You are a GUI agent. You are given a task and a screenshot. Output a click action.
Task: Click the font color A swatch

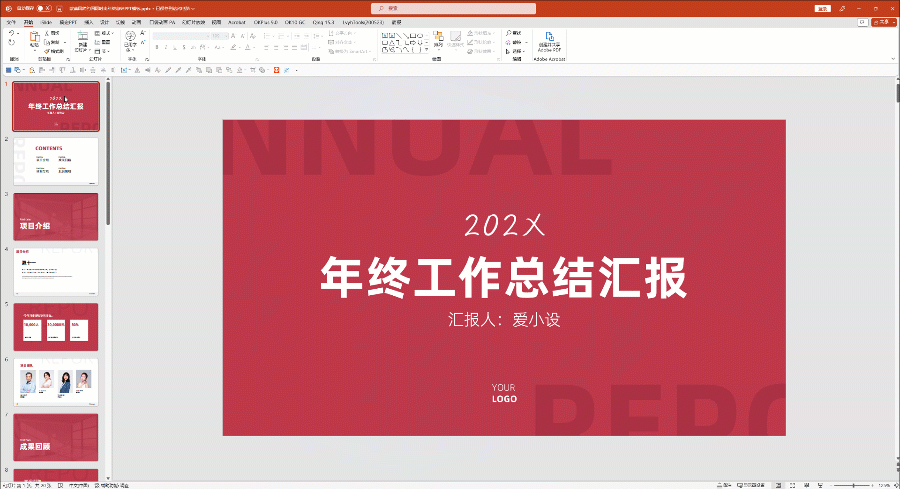tap(247, 47)
